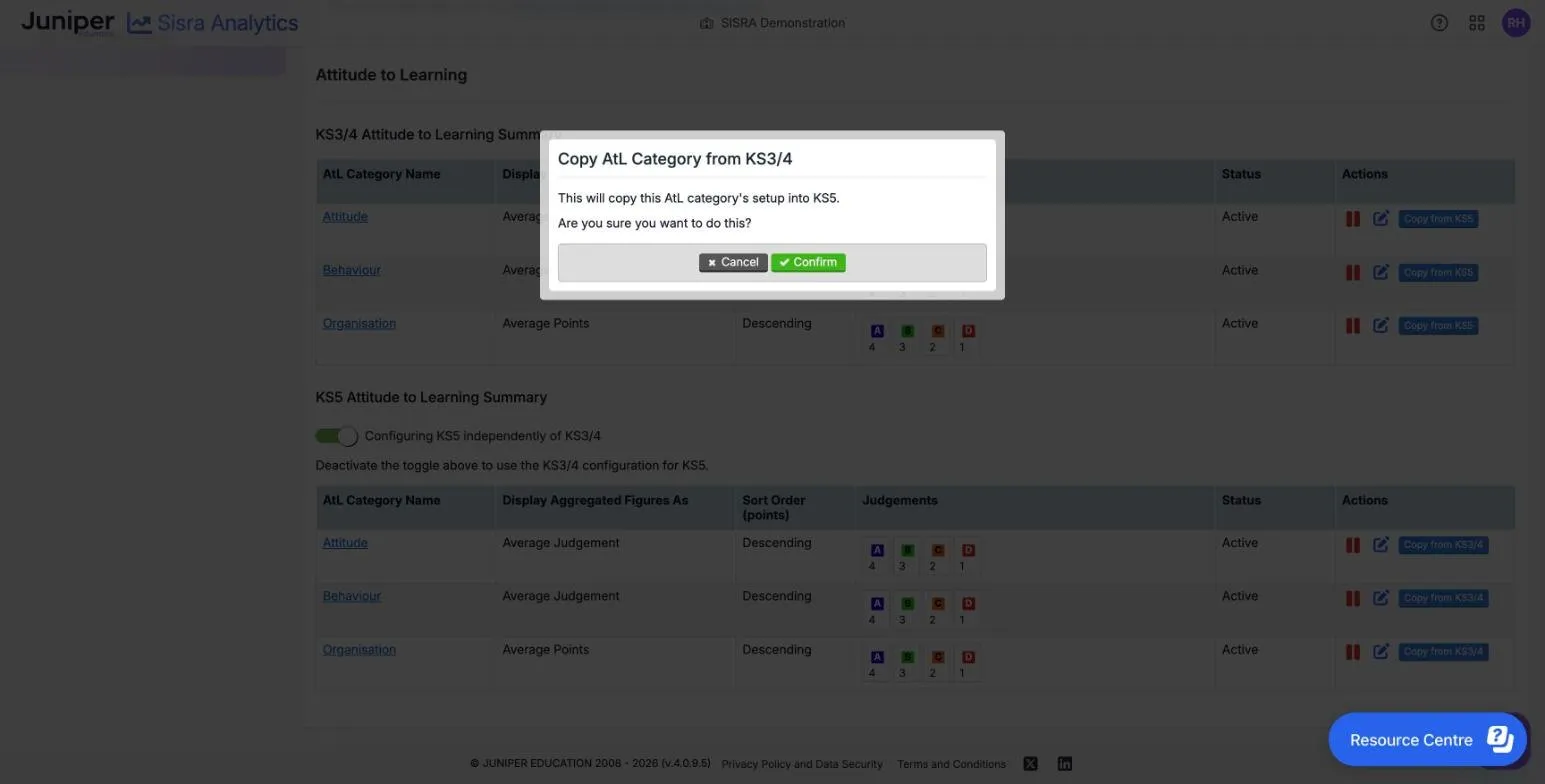Confirm copying the AtL category

[x=808, y=262]
